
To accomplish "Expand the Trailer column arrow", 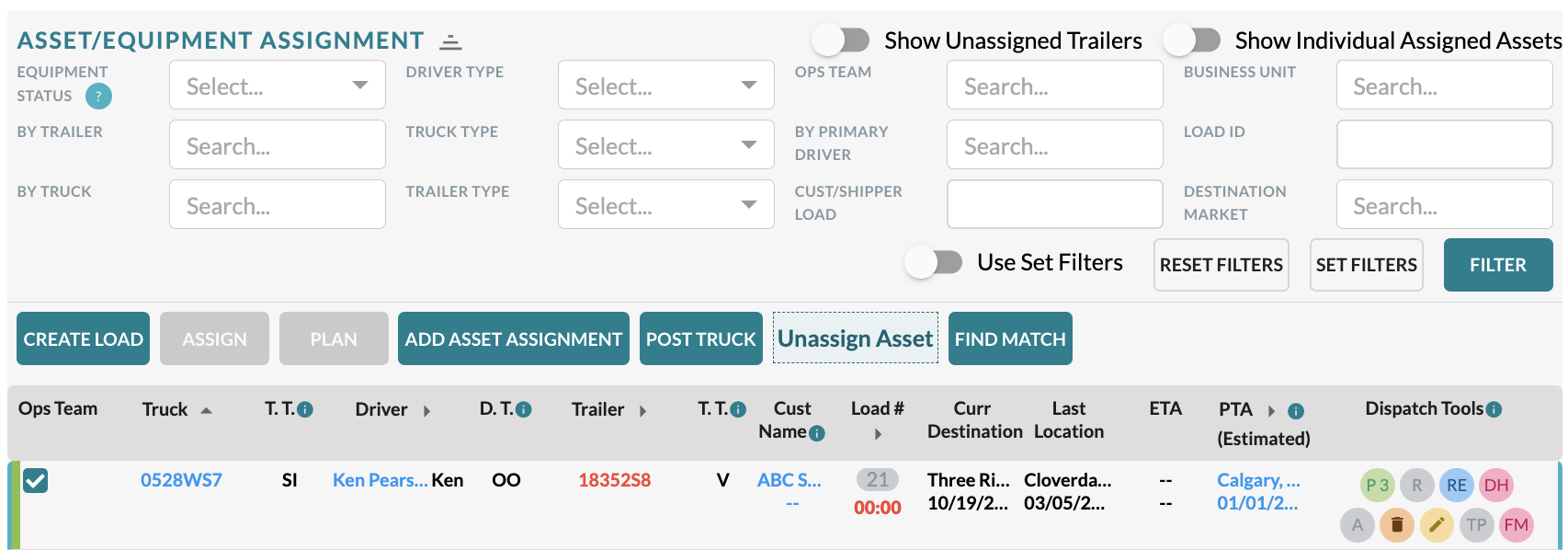I will pyautogui.click(x=642, y=411).
